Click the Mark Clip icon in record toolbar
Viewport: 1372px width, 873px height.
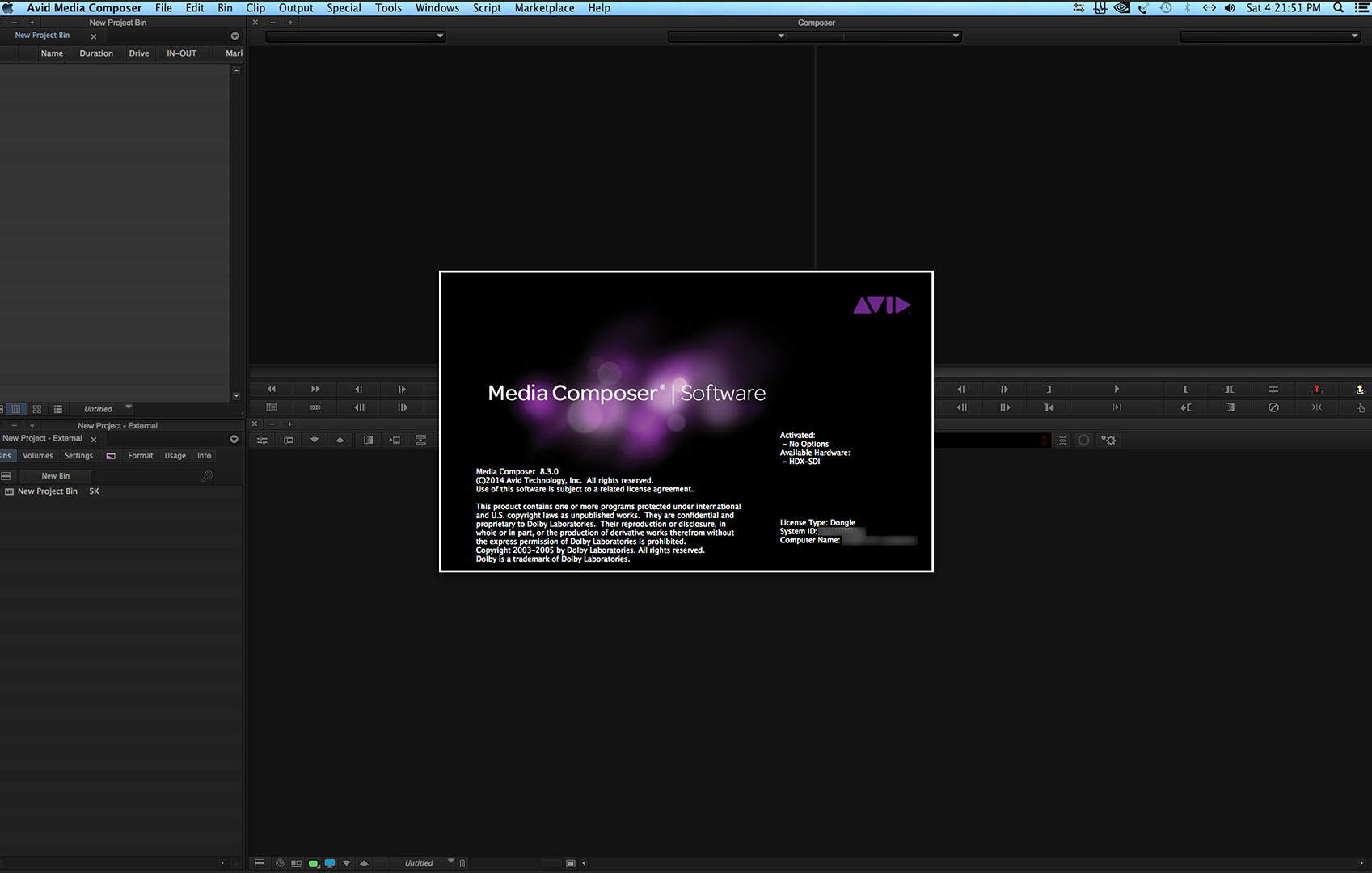1229,389
